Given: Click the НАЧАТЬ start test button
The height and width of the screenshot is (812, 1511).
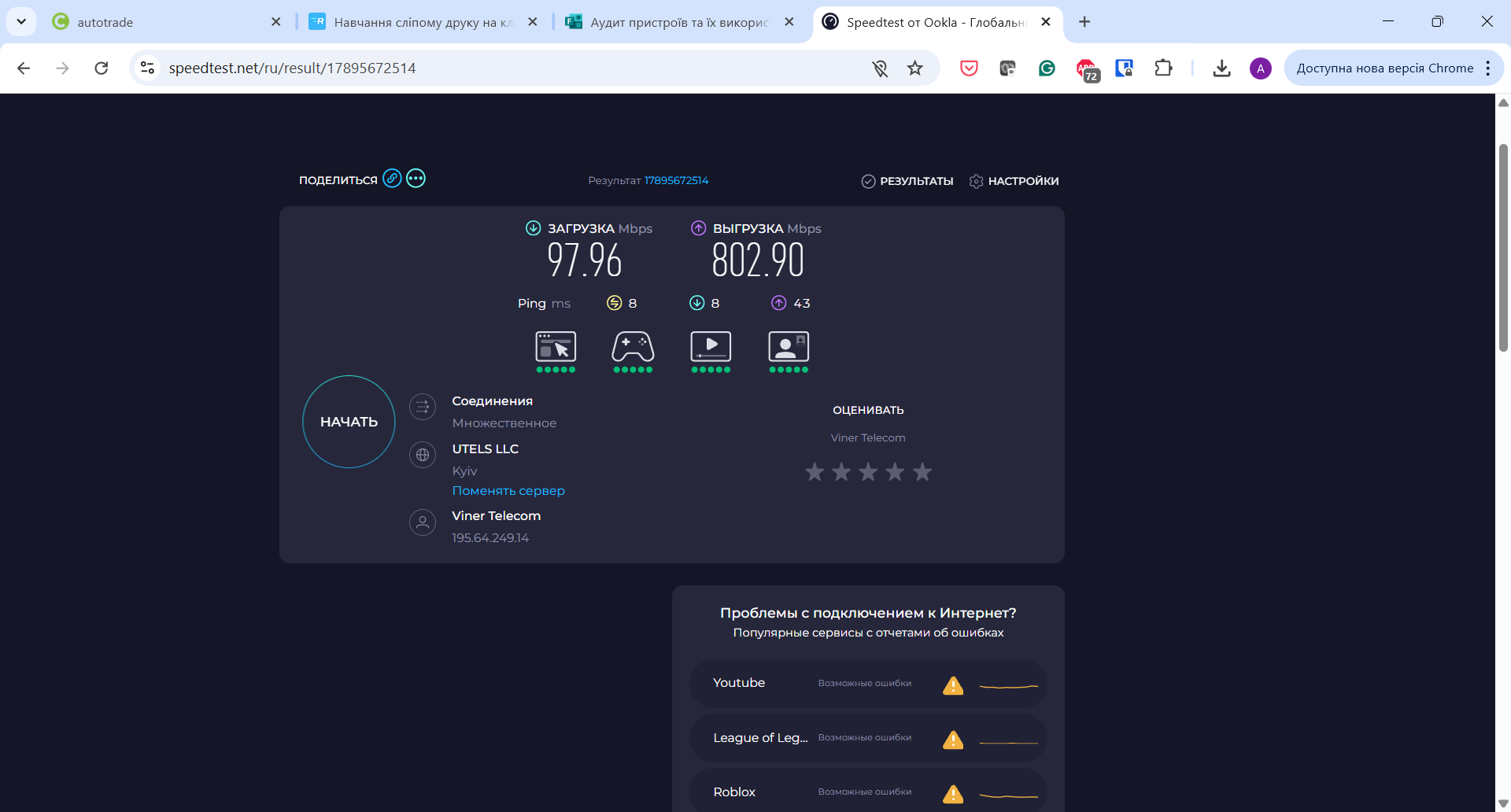Looking at the screenshot, I should click(x=349, y=422).
